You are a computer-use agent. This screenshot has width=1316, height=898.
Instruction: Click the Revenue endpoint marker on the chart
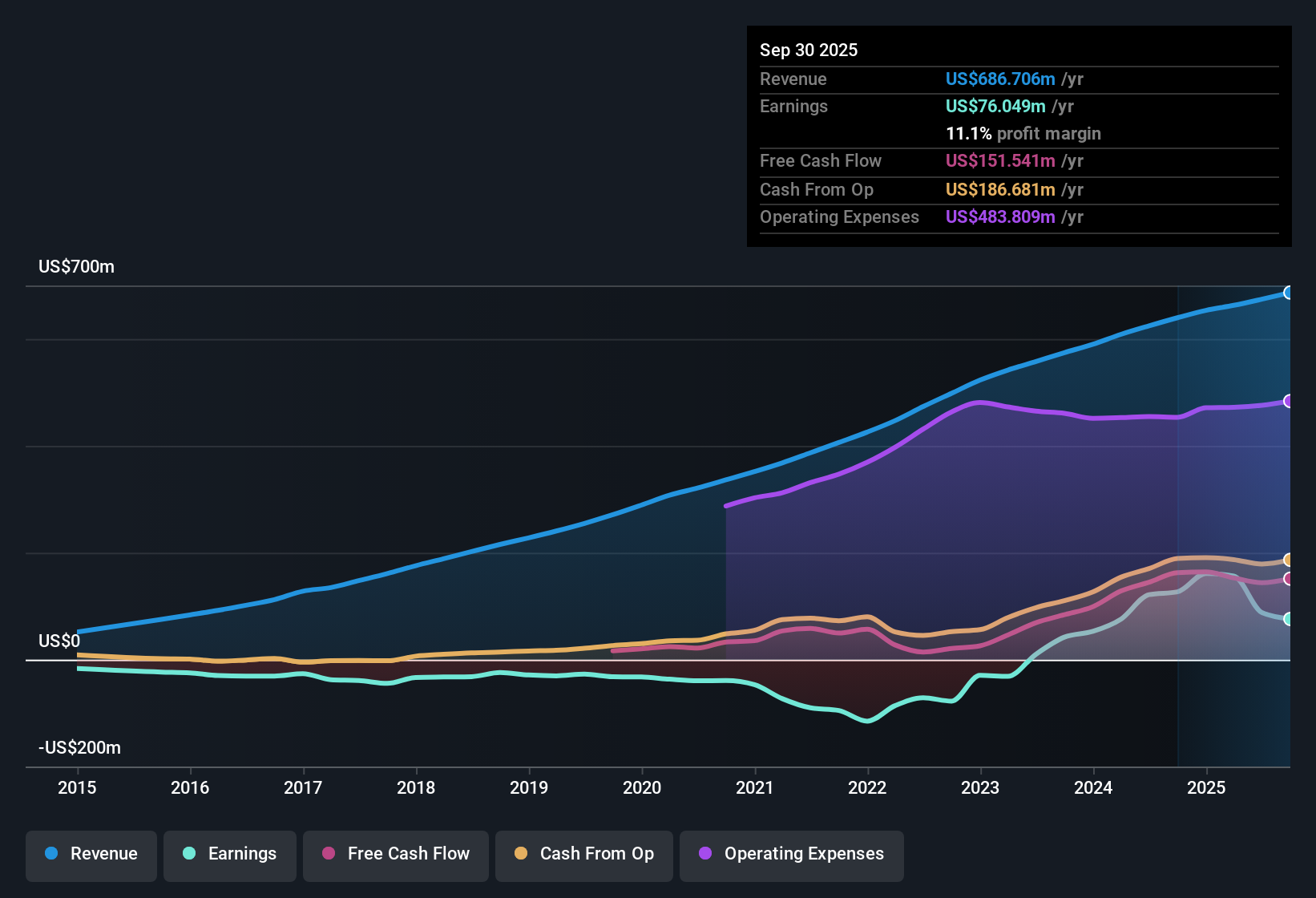click(x=1289, y=292)
